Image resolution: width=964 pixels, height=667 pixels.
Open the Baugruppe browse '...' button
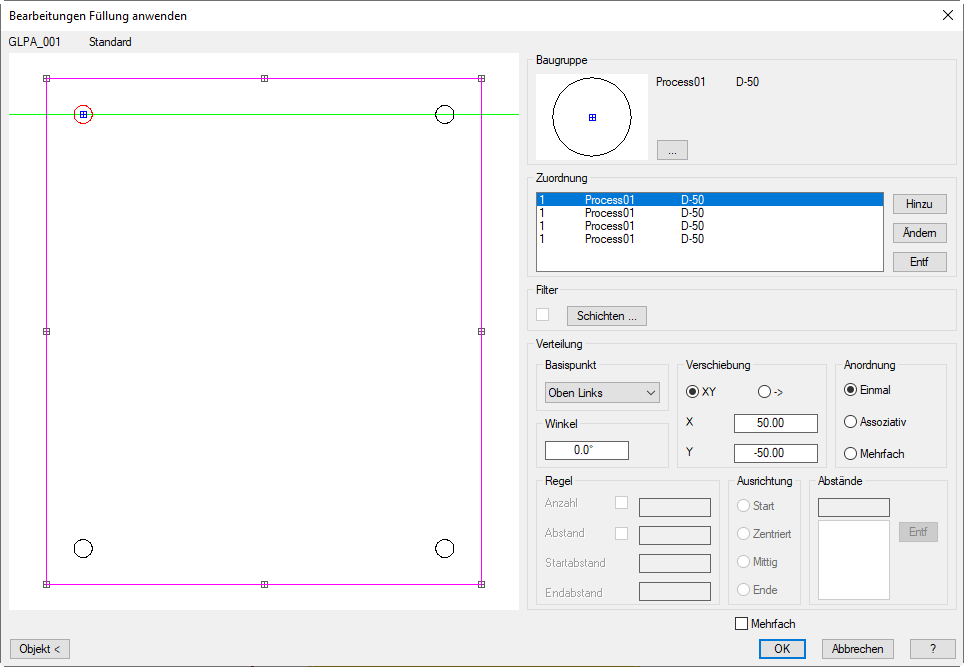[672, 150]
